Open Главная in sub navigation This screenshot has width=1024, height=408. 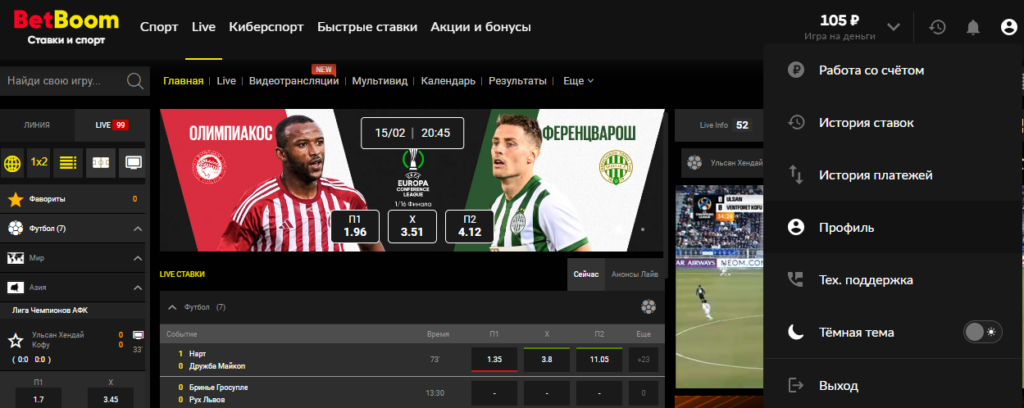[x=184, y=81]
